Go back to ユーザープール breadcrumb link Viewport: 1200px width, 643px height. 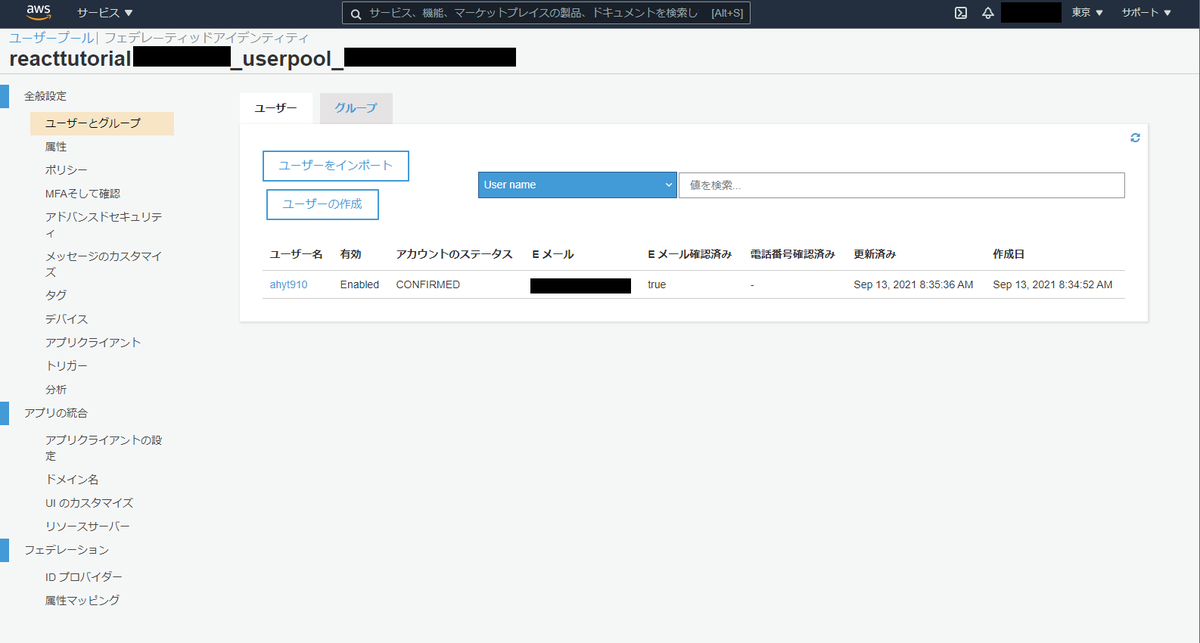coord(51,37)
